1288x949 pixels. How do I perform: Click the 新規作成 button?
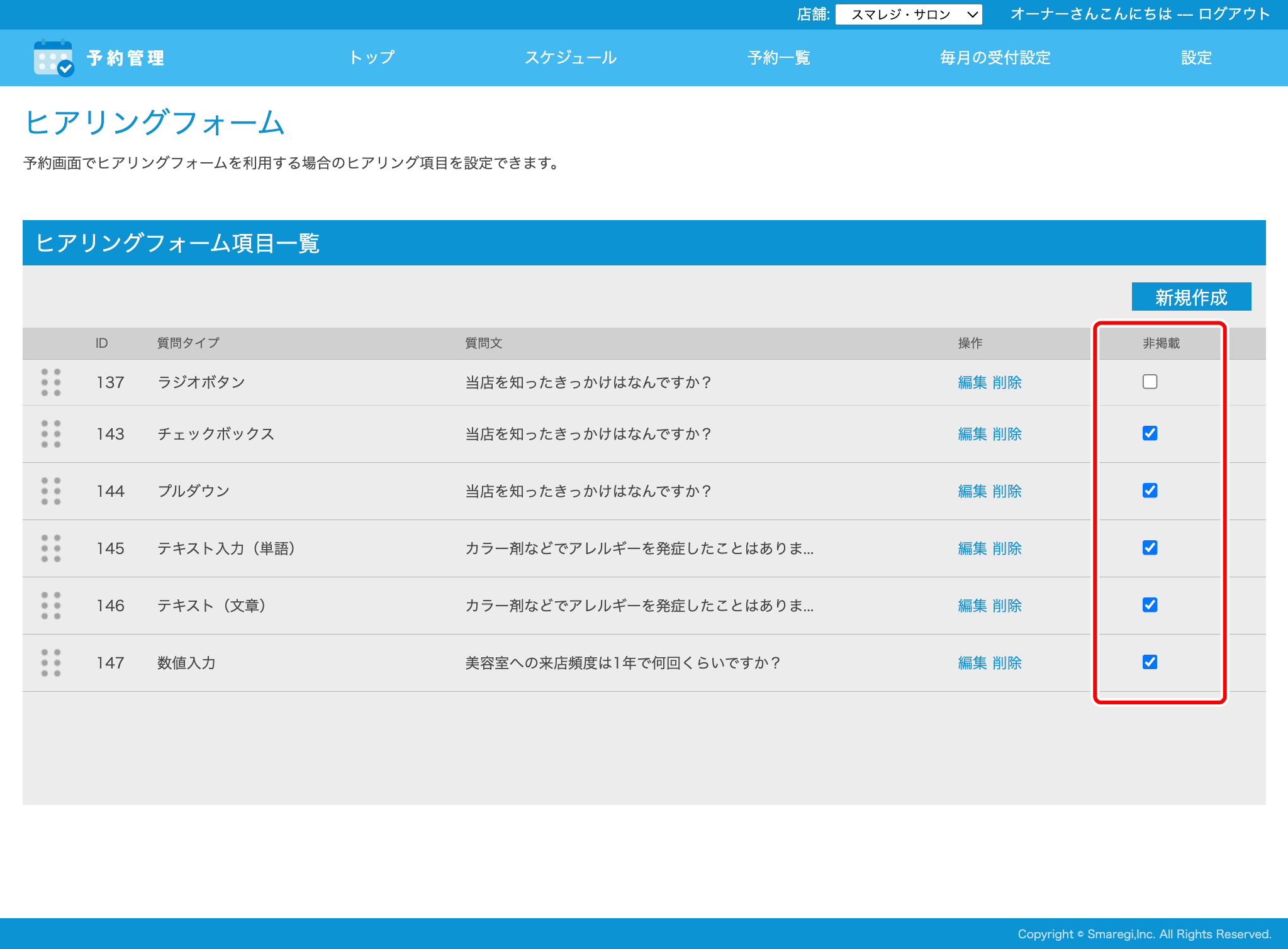[x=1190, y=297]
